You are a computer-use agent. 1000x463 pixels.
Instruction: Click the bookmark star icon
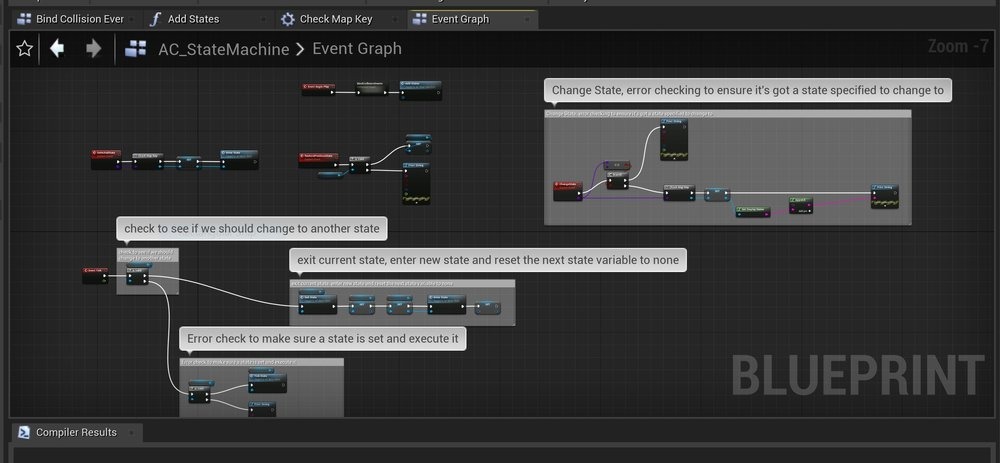click(25, 48)
